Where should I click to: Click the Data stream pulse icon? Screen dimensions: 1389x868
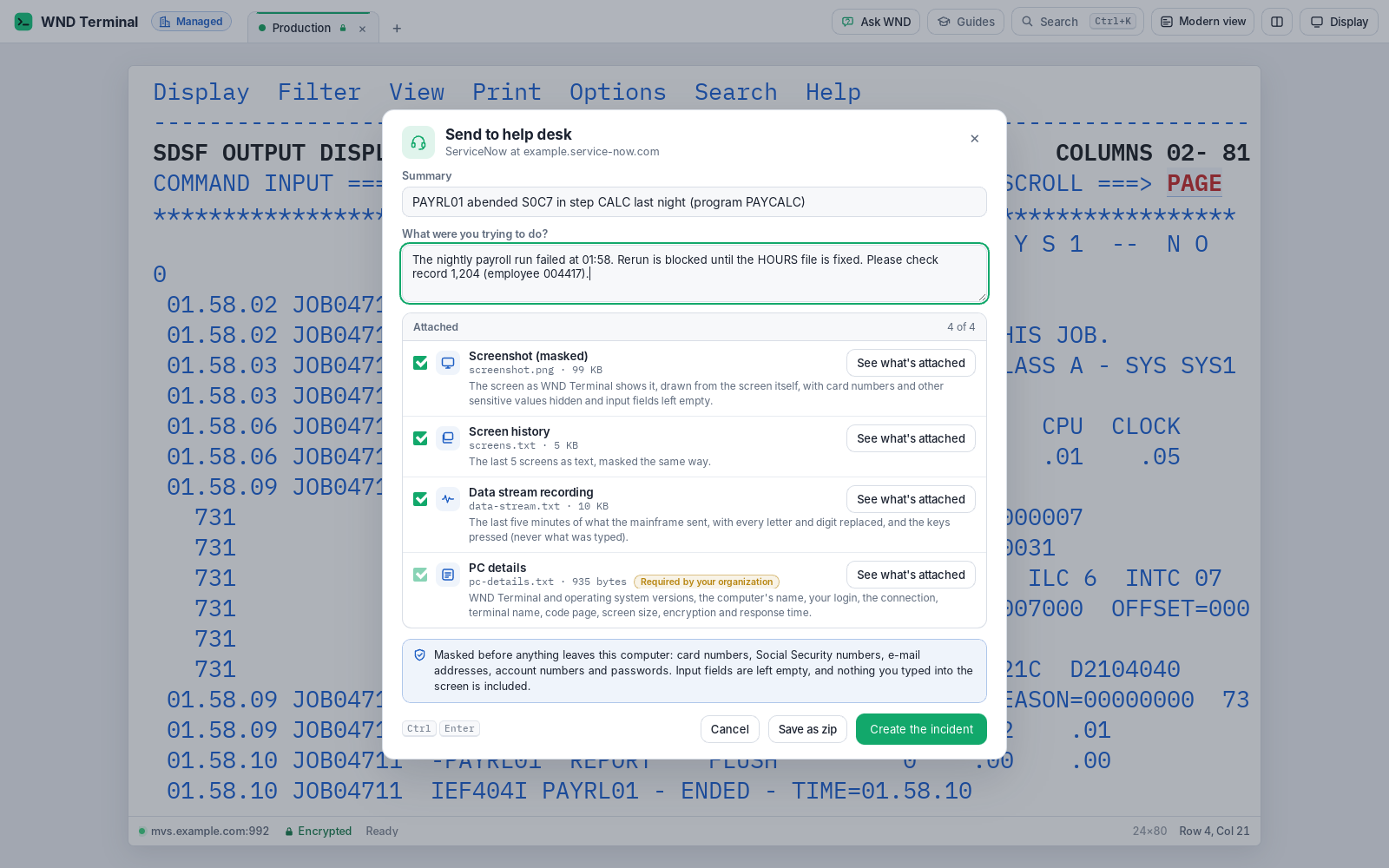pos(448,499)
